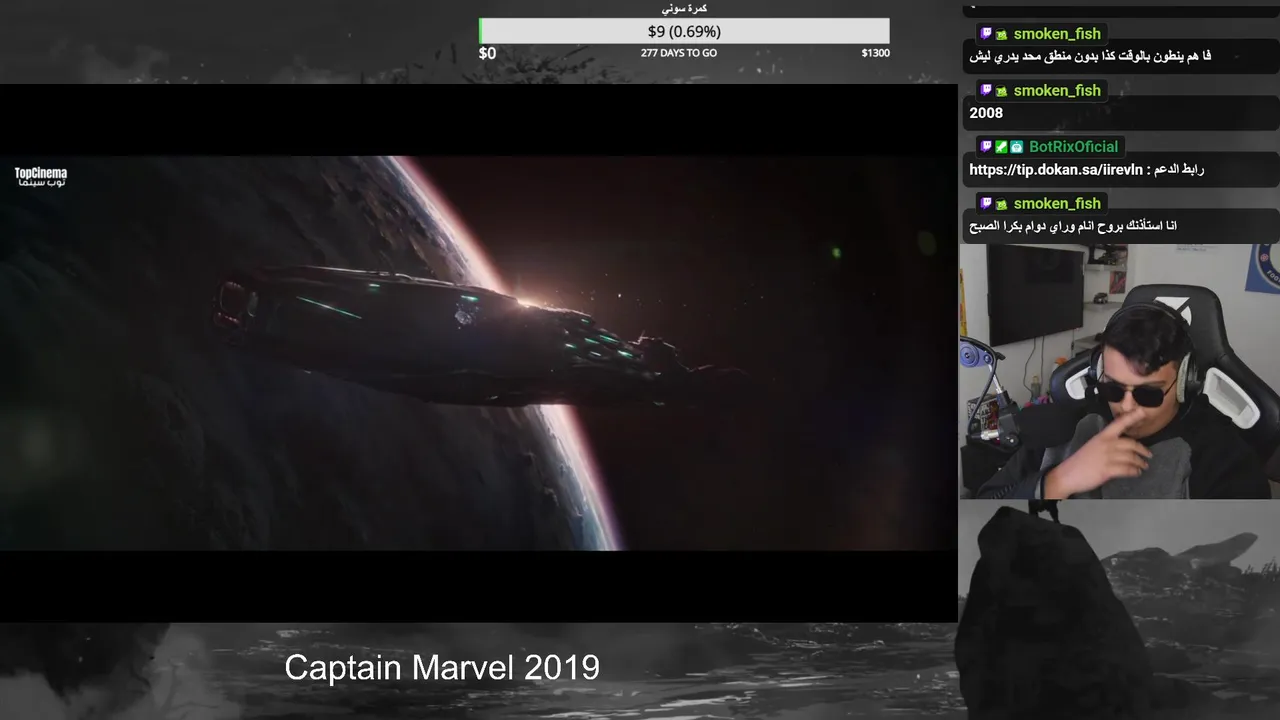Image resolution: width=1280 pixels, height=720 pixels.
Task: Click the donation goal progress bar
Action: point(684,31)
